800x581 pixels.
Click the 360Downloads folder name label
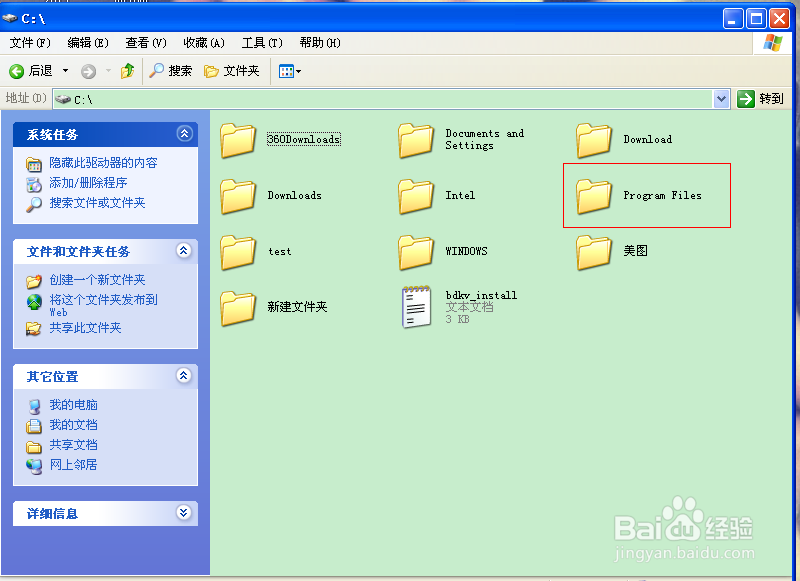(x=304, y=139)
